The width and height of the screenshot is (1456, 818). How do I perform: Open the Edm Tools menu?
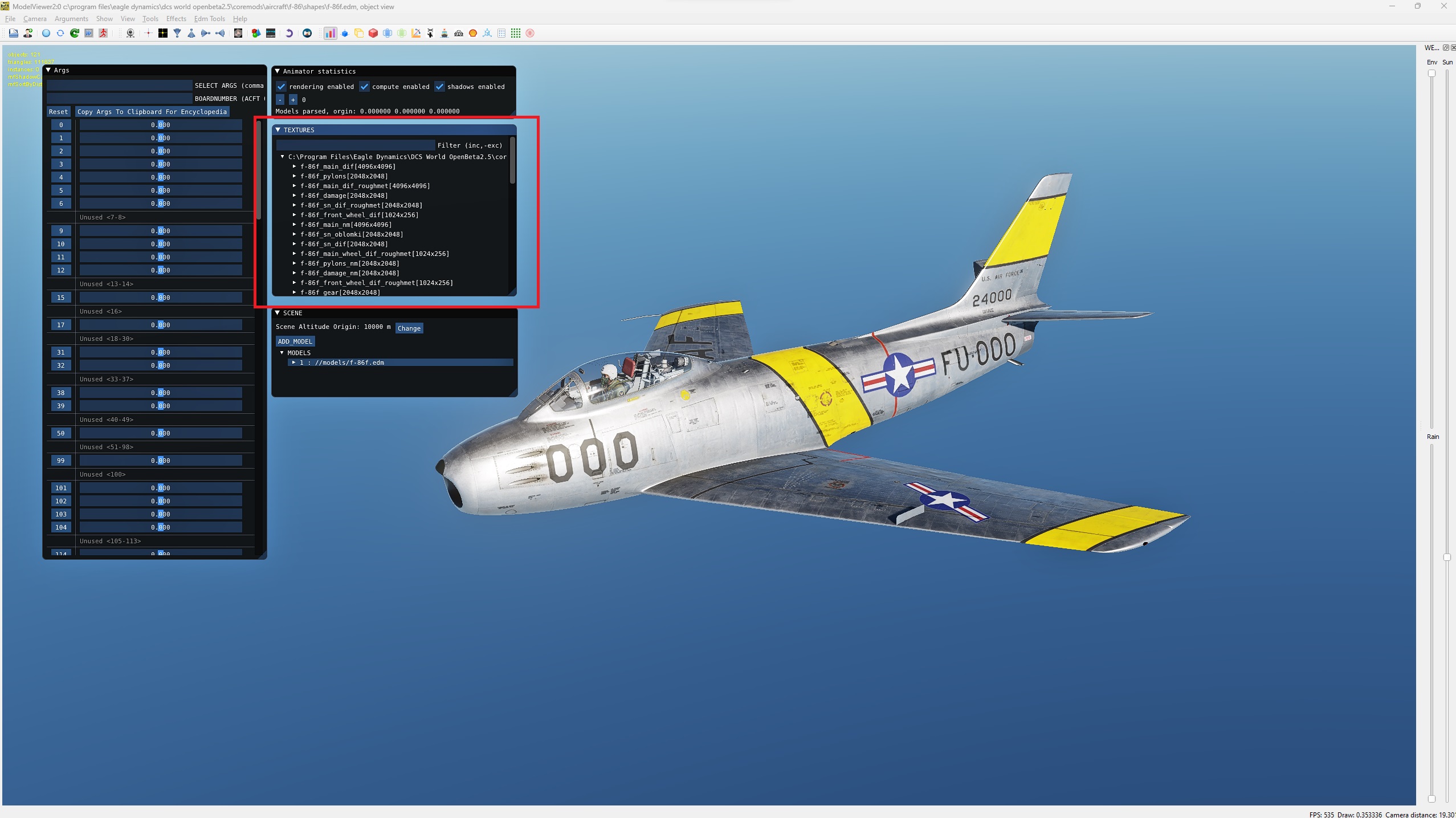[x=210, y=19]
